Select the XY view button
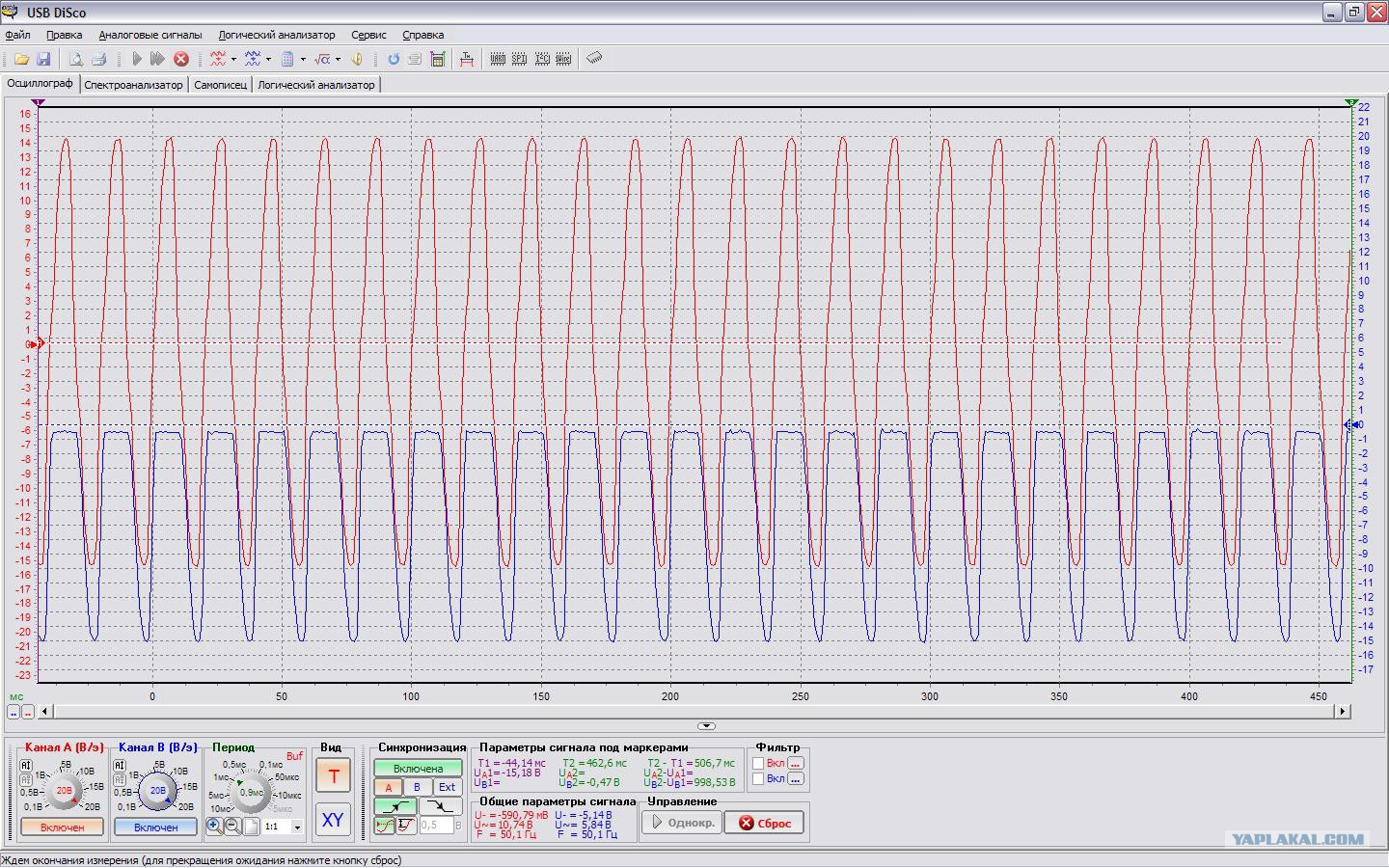Image resolution: width=1389 pixels, height=868 pixels. (x=333, y=820)
